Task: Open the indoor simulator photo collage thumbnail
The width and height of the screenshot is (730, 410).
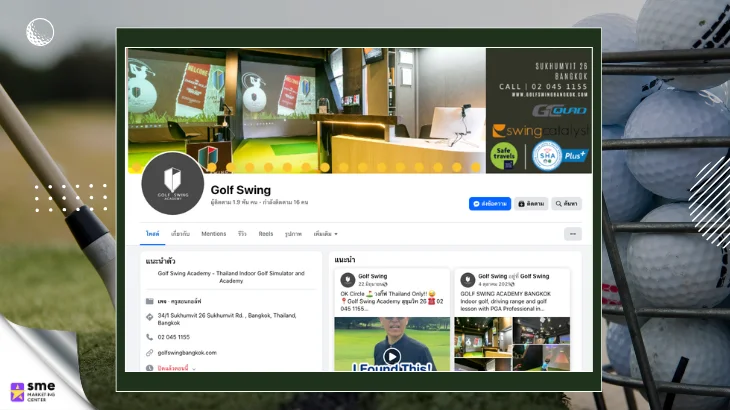Action: (511, 344)
